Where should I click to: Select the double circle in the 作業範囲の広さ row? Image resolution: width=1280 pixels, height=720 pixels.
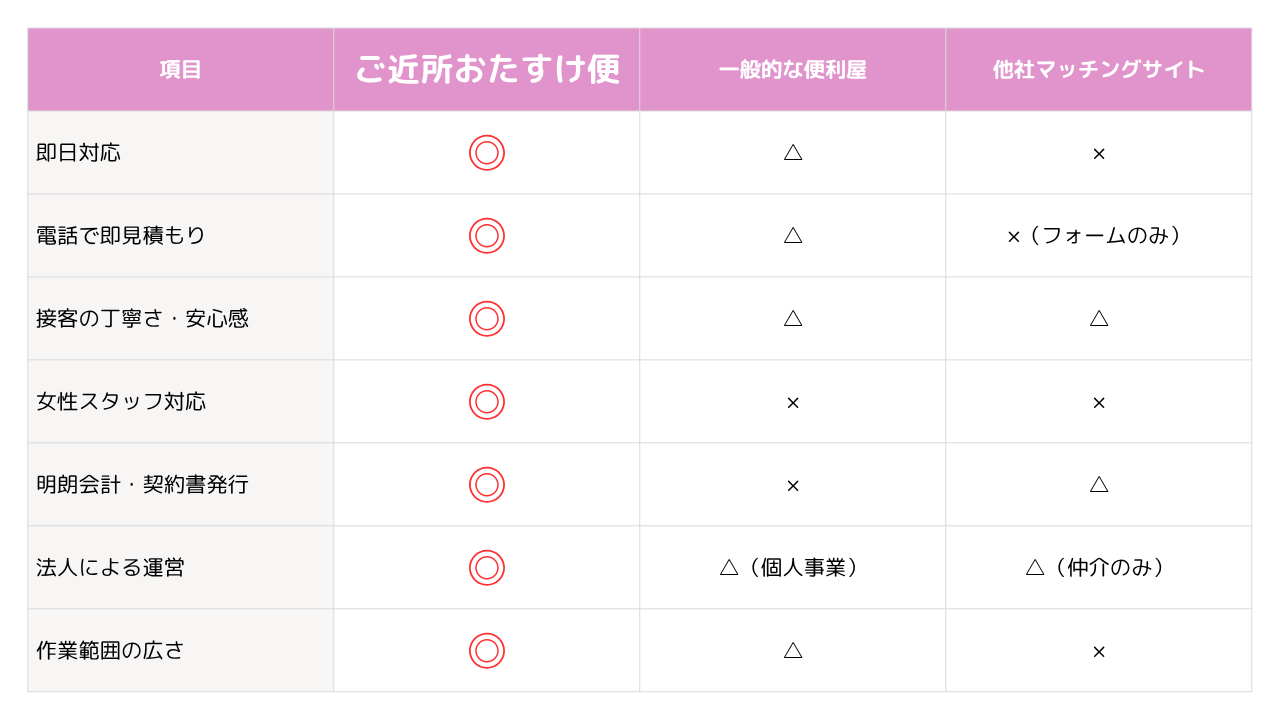coord(487,651)
